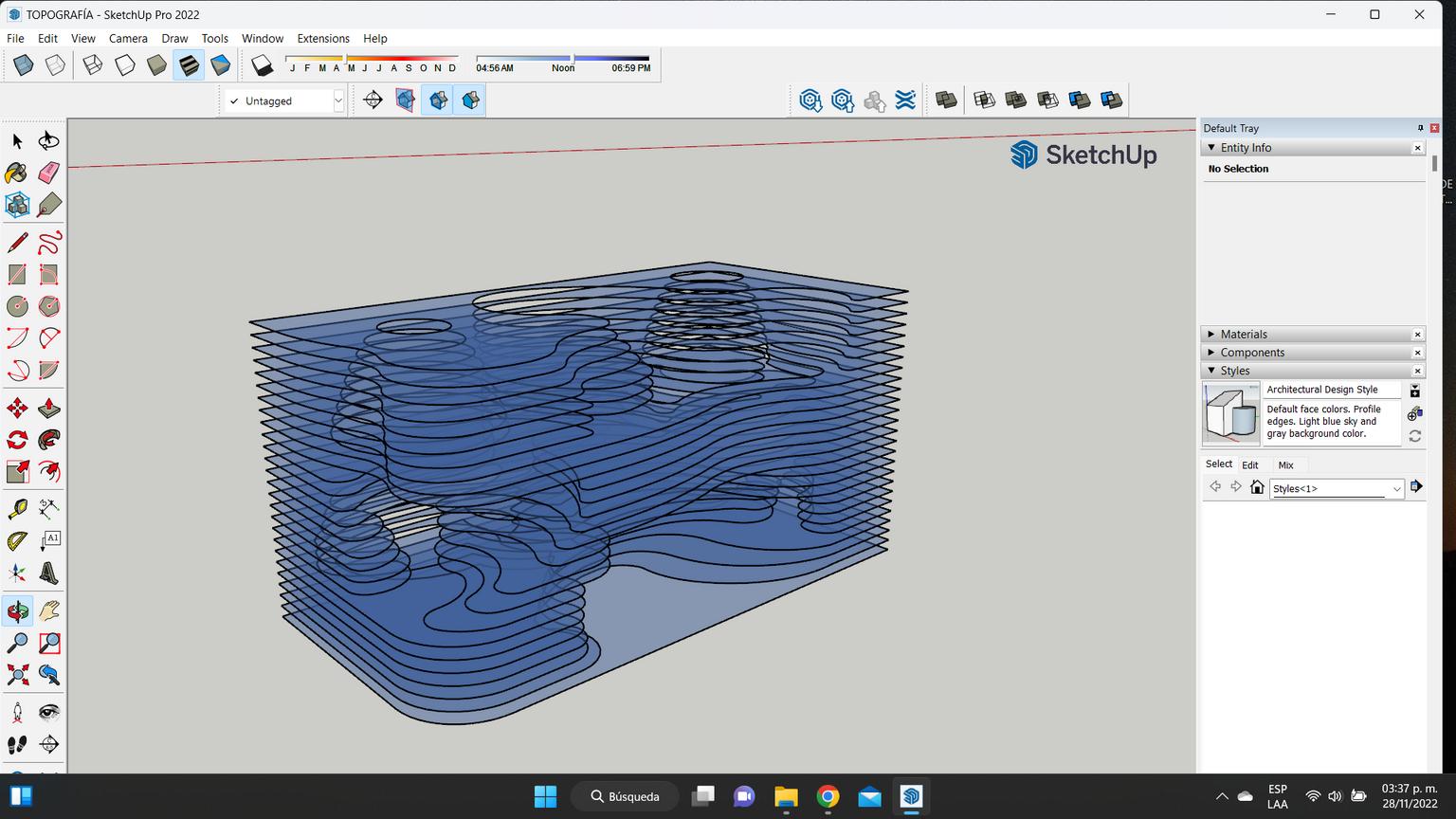1456x819 pixels.
Task: Open the Styles<1> collection dropdown
Action: [x=1395, y=489]
